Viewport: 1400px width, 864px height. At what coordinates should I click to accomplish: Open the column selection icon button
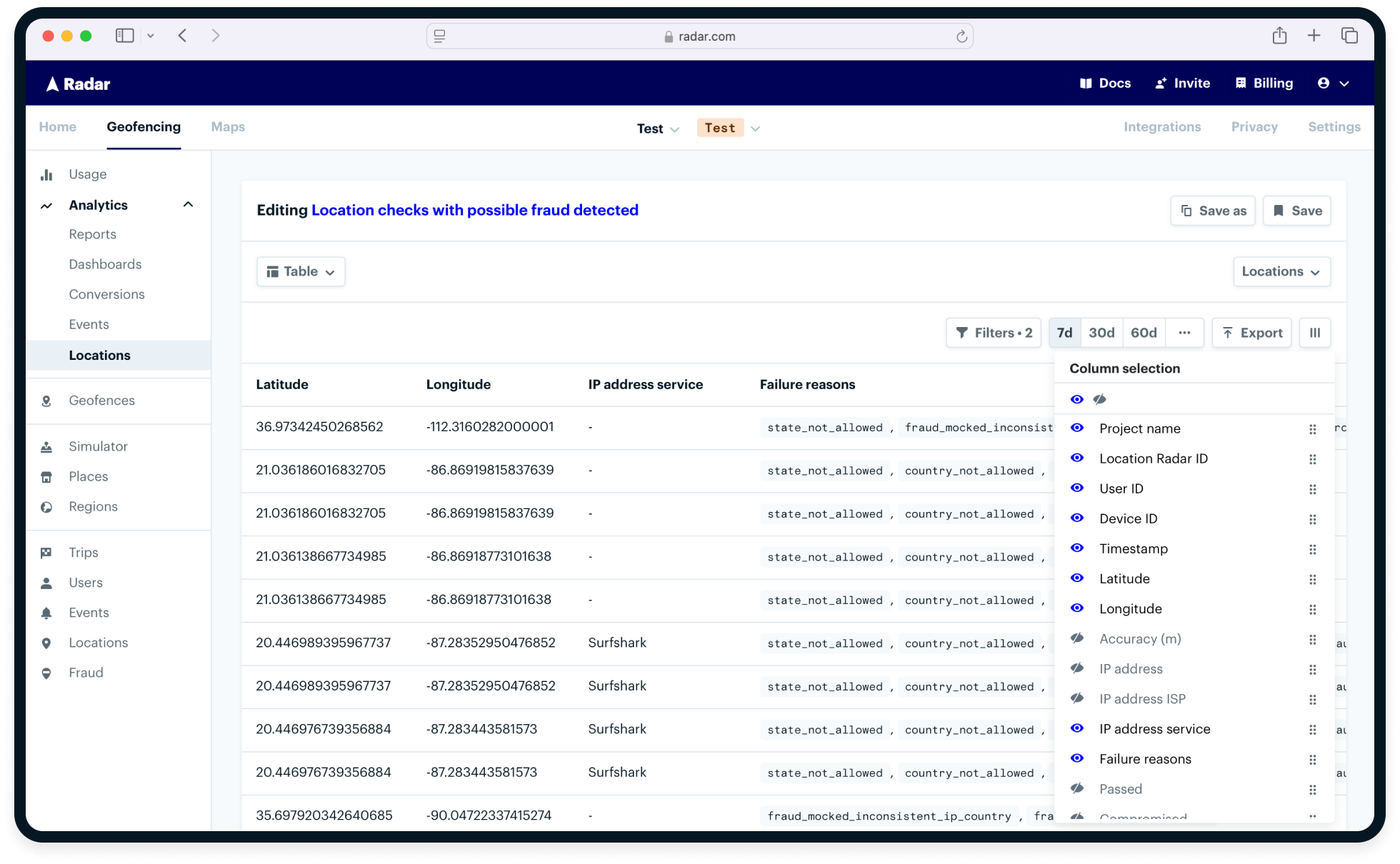pos(1314,333)
